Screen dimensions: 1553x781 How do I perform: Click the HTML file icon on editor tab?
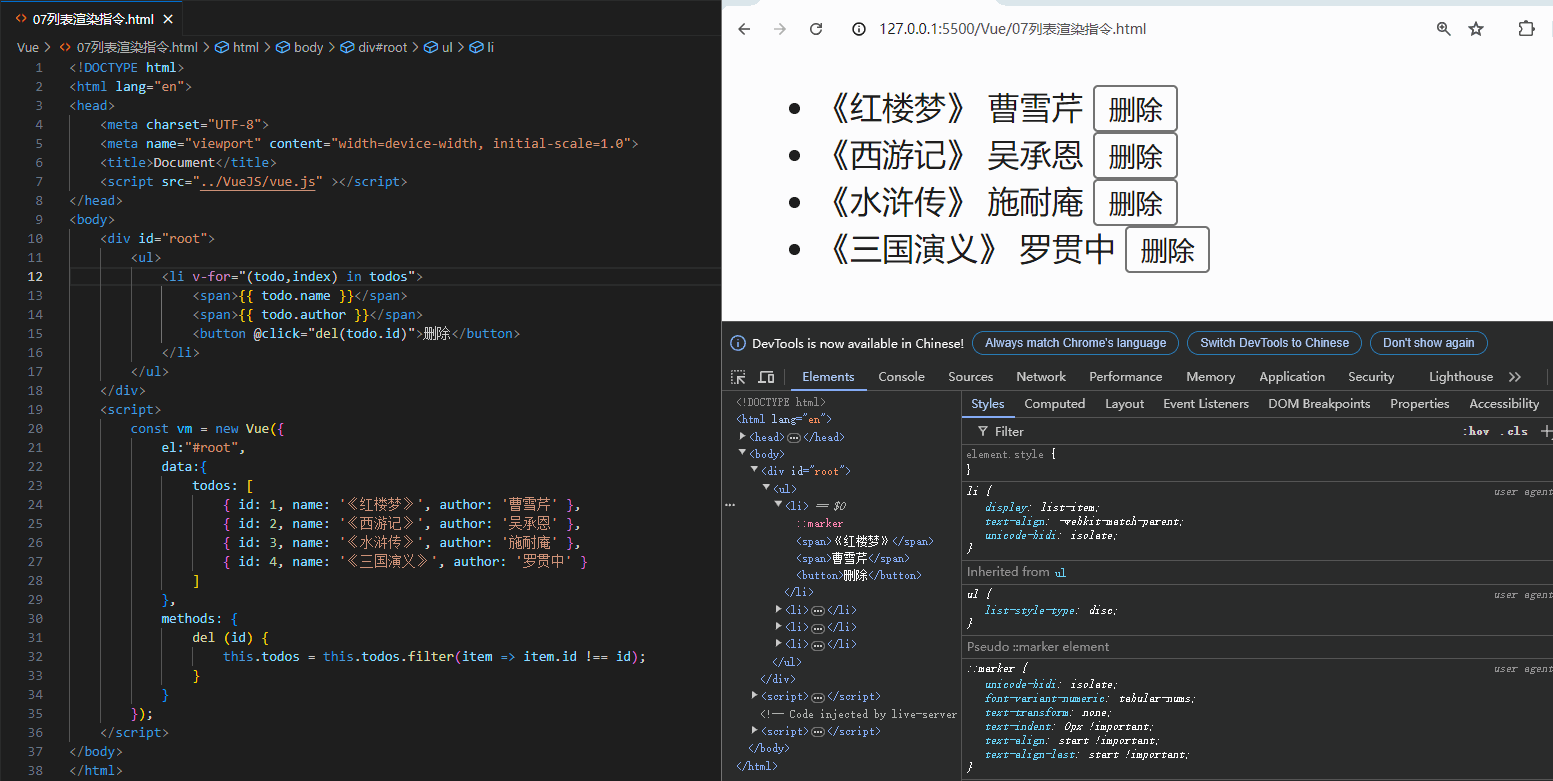(x=21, y=19)
